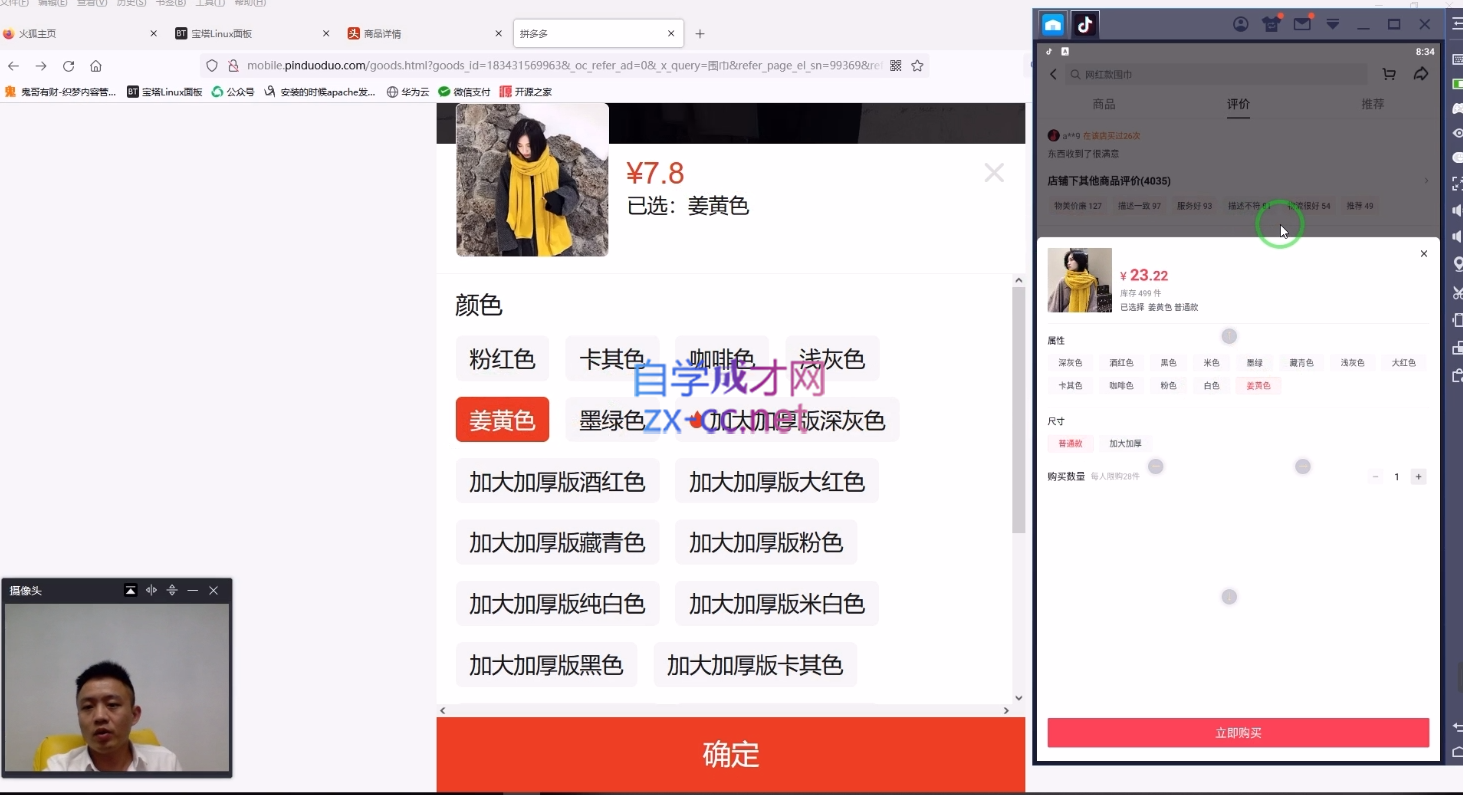Select the 姜黄色 color option
This screenshot has width=1463, height=795.
[502, 420]
